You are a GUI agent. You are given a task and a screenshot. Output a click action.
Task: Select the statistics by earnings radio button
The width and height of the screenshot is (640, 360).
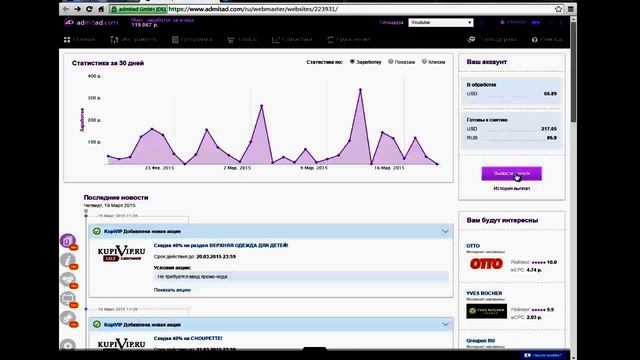tap(352, 62)
